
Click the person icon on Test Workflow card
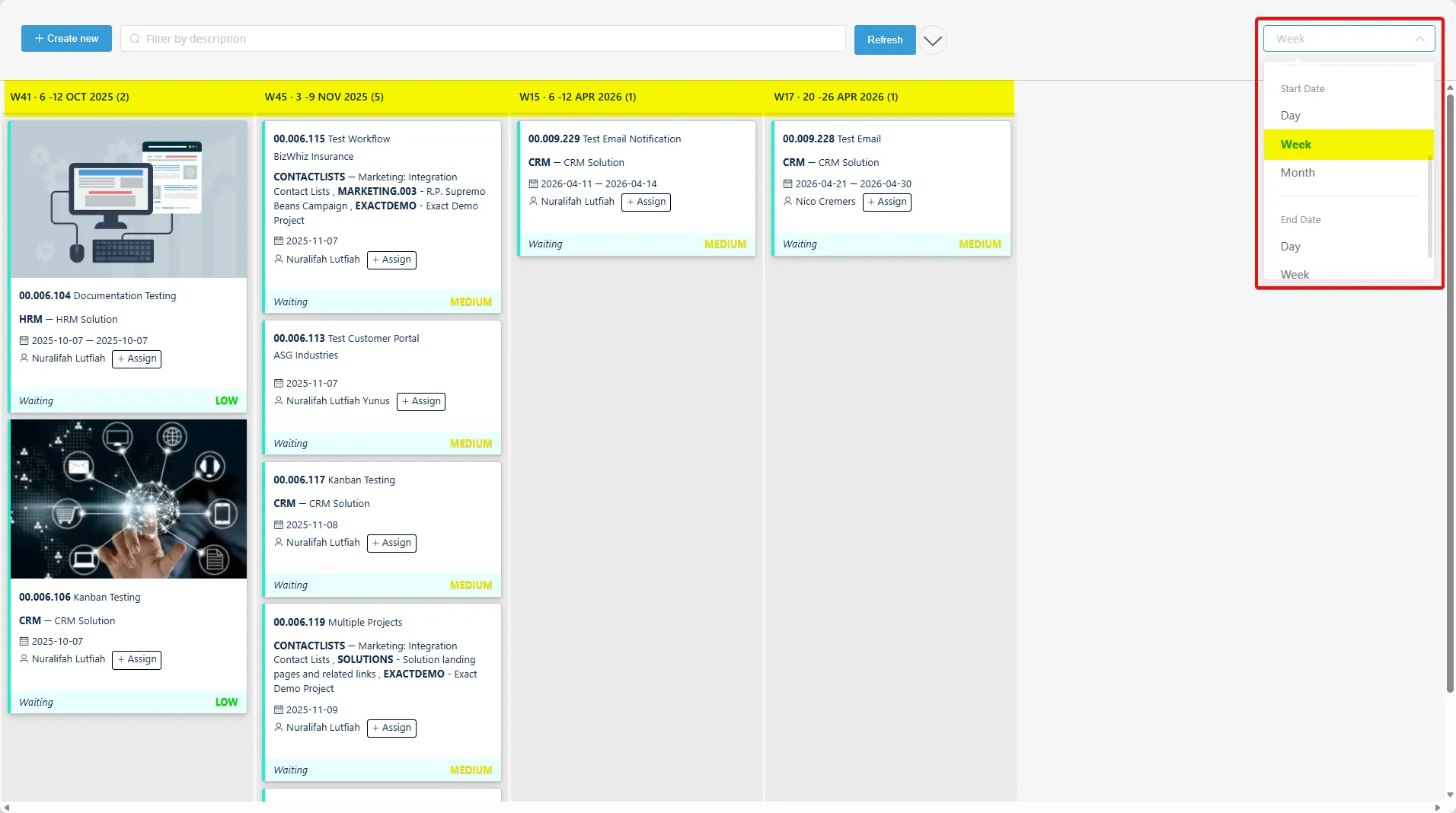click(279, 260)
